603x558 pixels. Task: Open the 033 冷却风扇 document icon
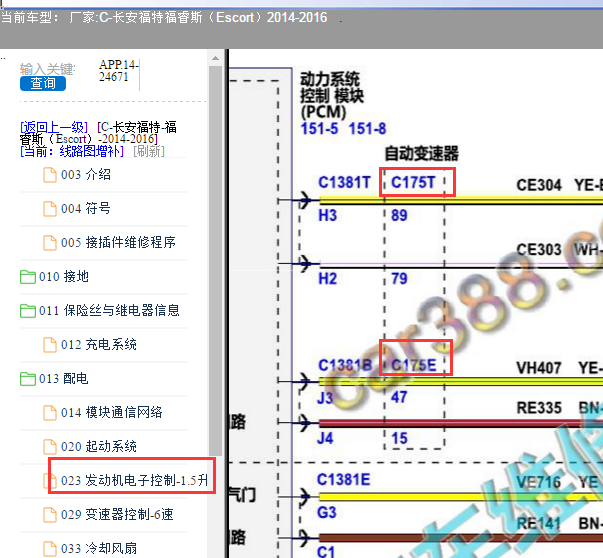(x=50, y=548)
